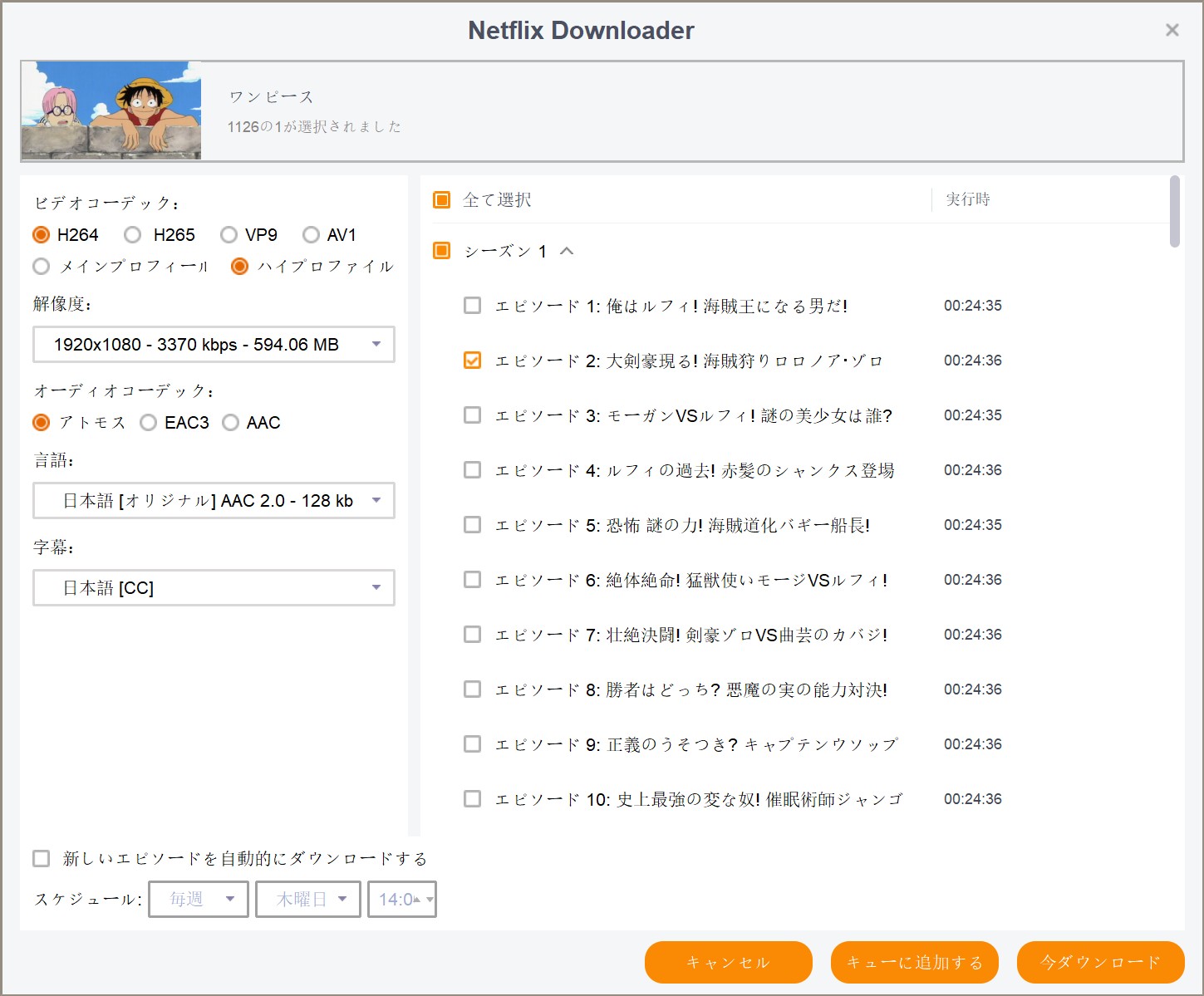Click the キューに追加する button
1204x996 pixels.
(915, 962)
